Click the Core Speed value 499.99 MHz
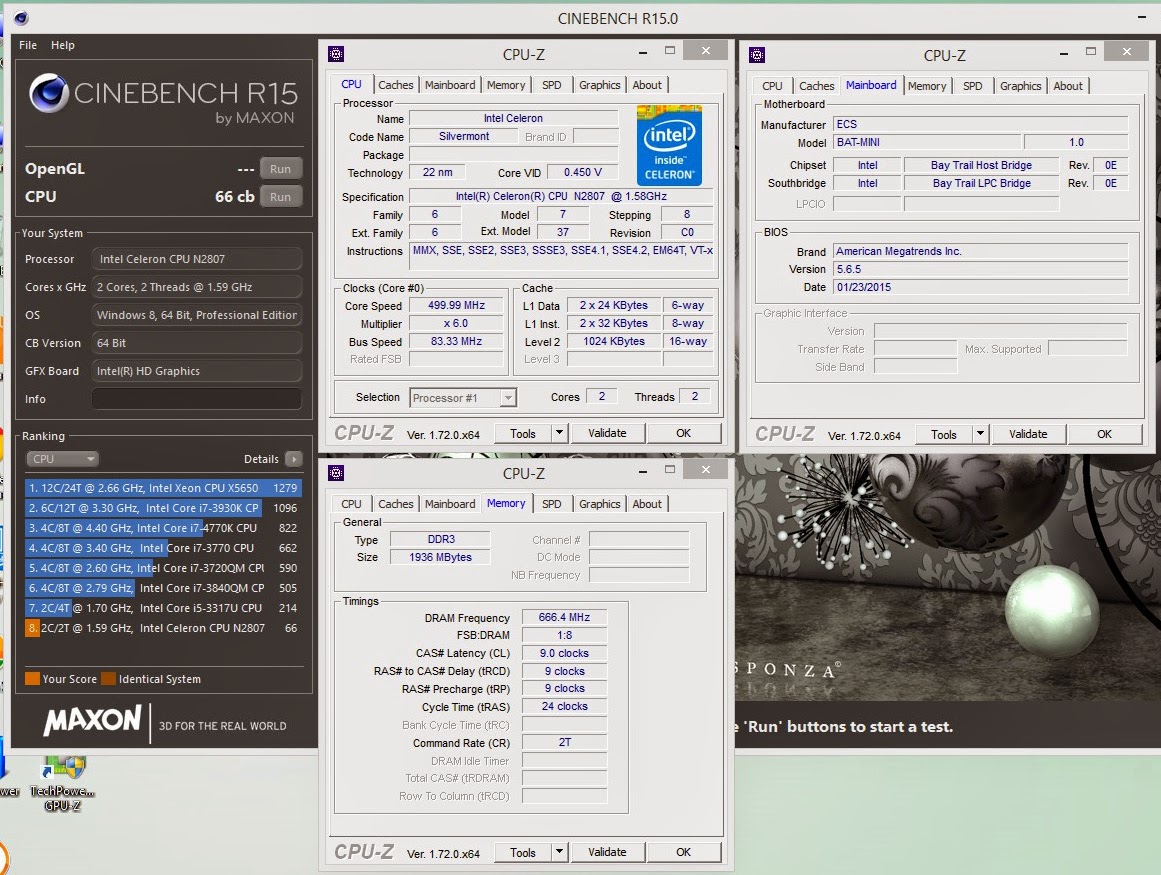 (456, 305)
